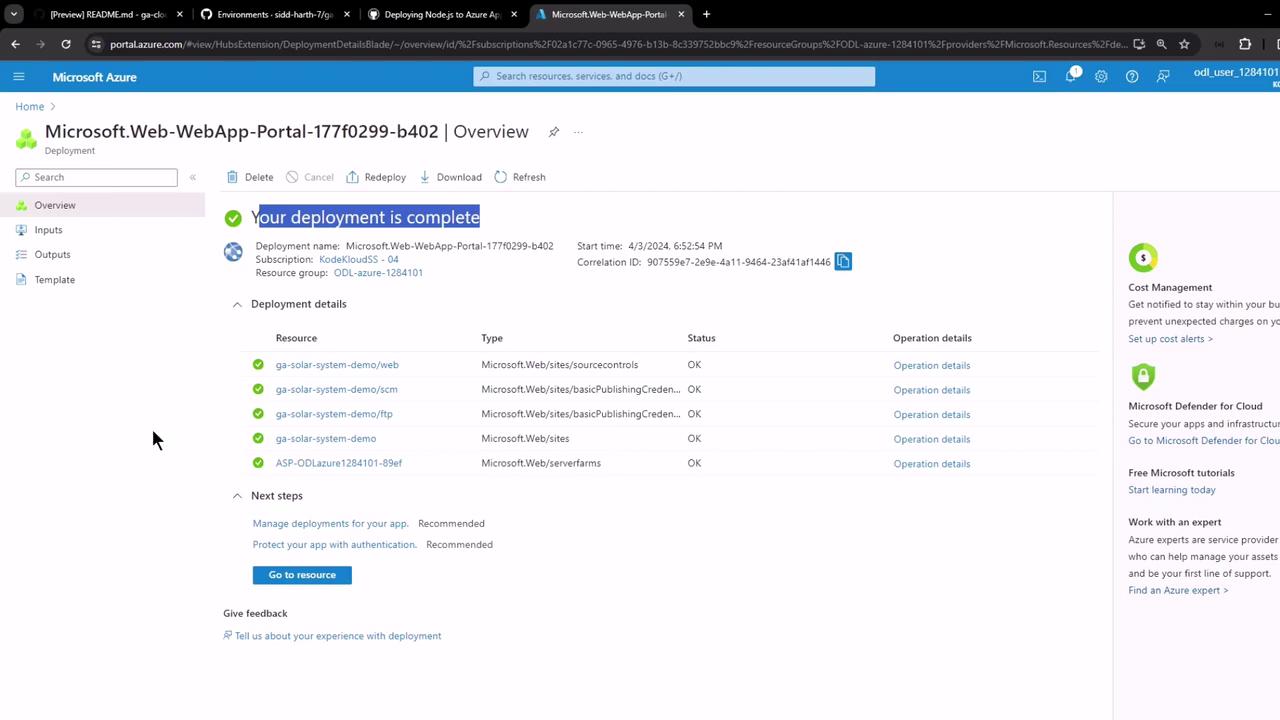The width and height of the screenshot is (1280, 720).
Task: Open the ga-solar-system-demo/web resource link
Action: pyautogui.click(x=337, y=365)
